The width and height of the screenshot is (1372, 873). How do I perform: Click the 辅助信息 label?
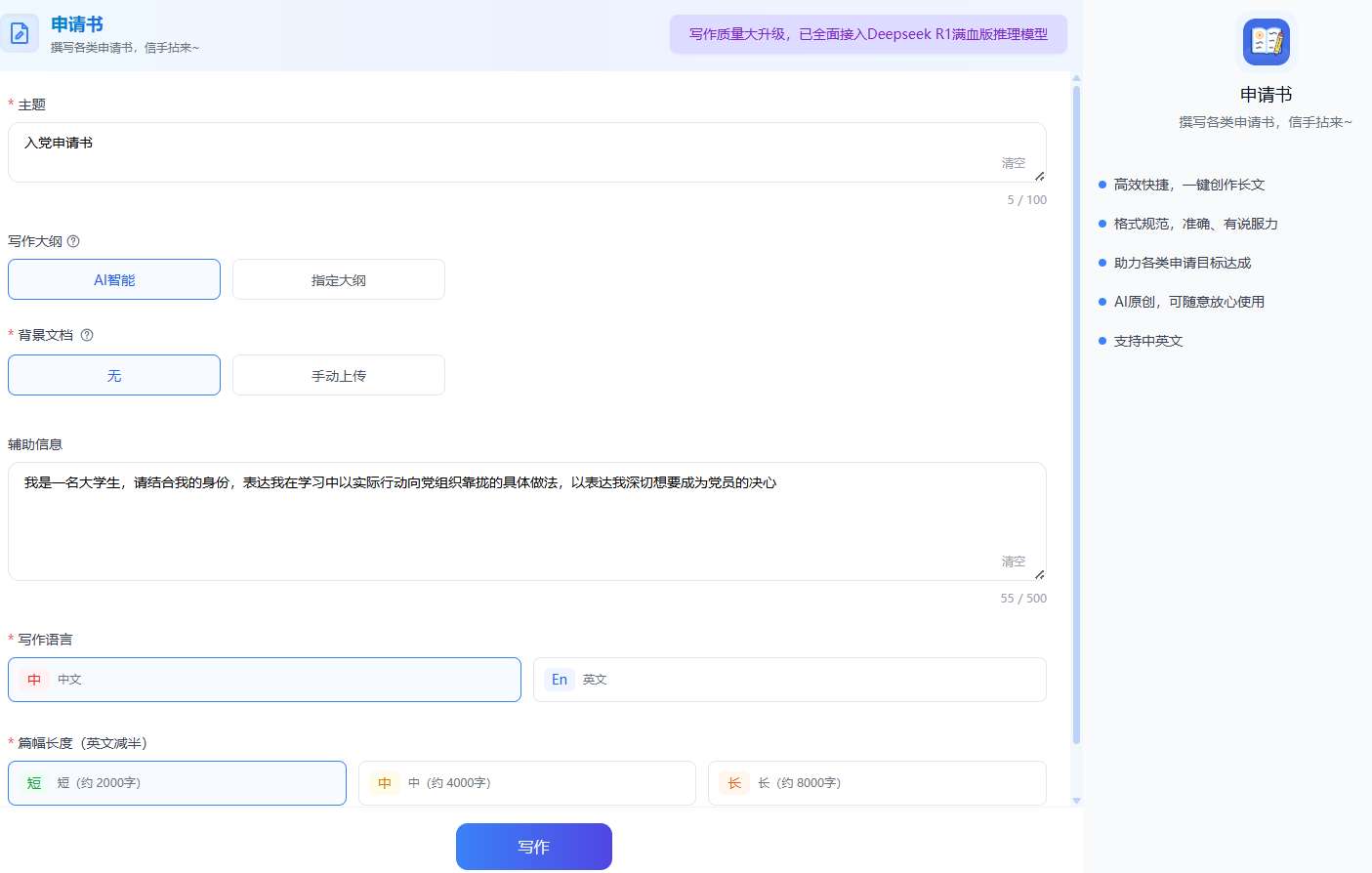[x=35, y=444]
